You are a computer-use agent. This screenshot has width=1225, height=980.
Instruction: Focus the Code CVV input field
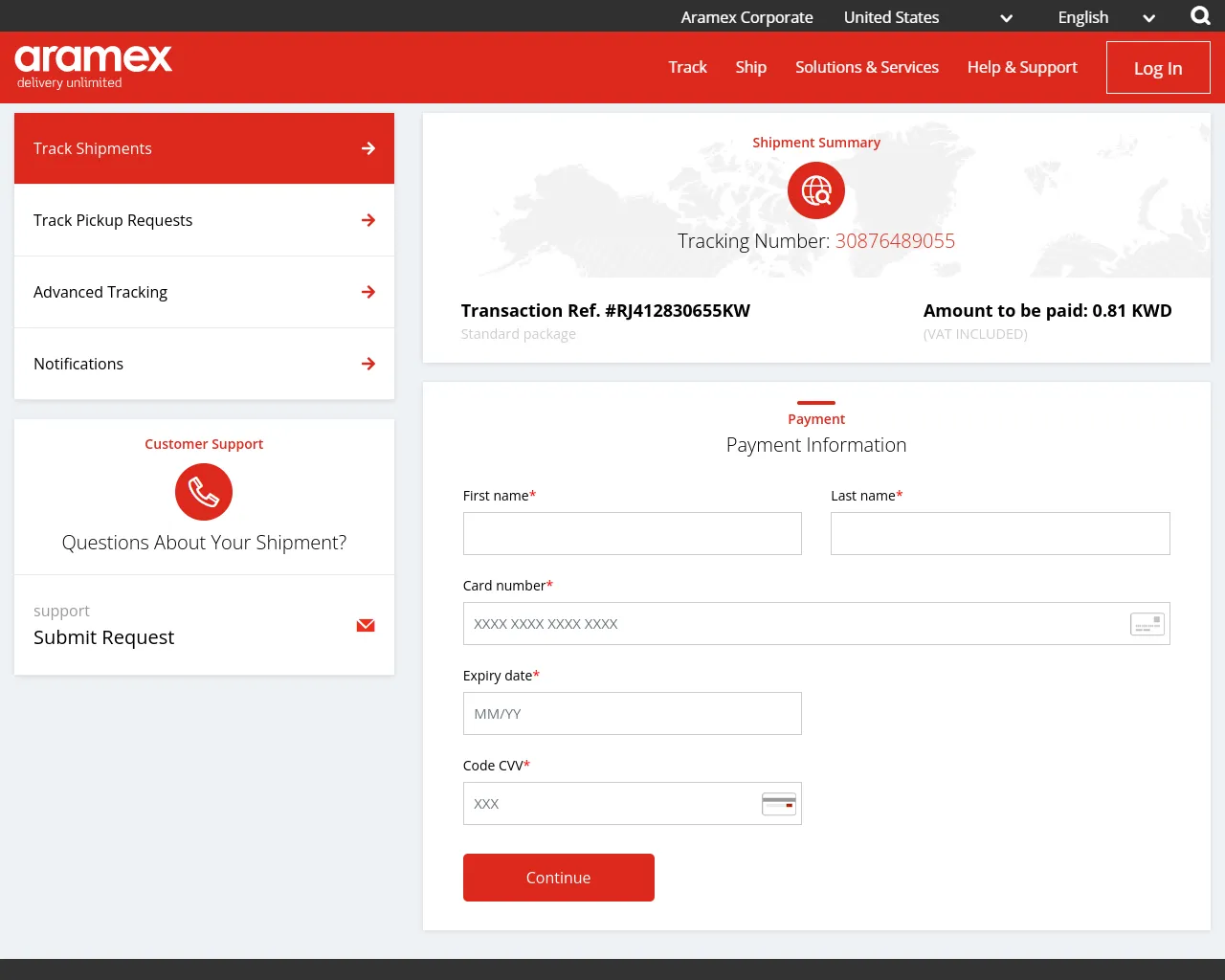(633, 804)
